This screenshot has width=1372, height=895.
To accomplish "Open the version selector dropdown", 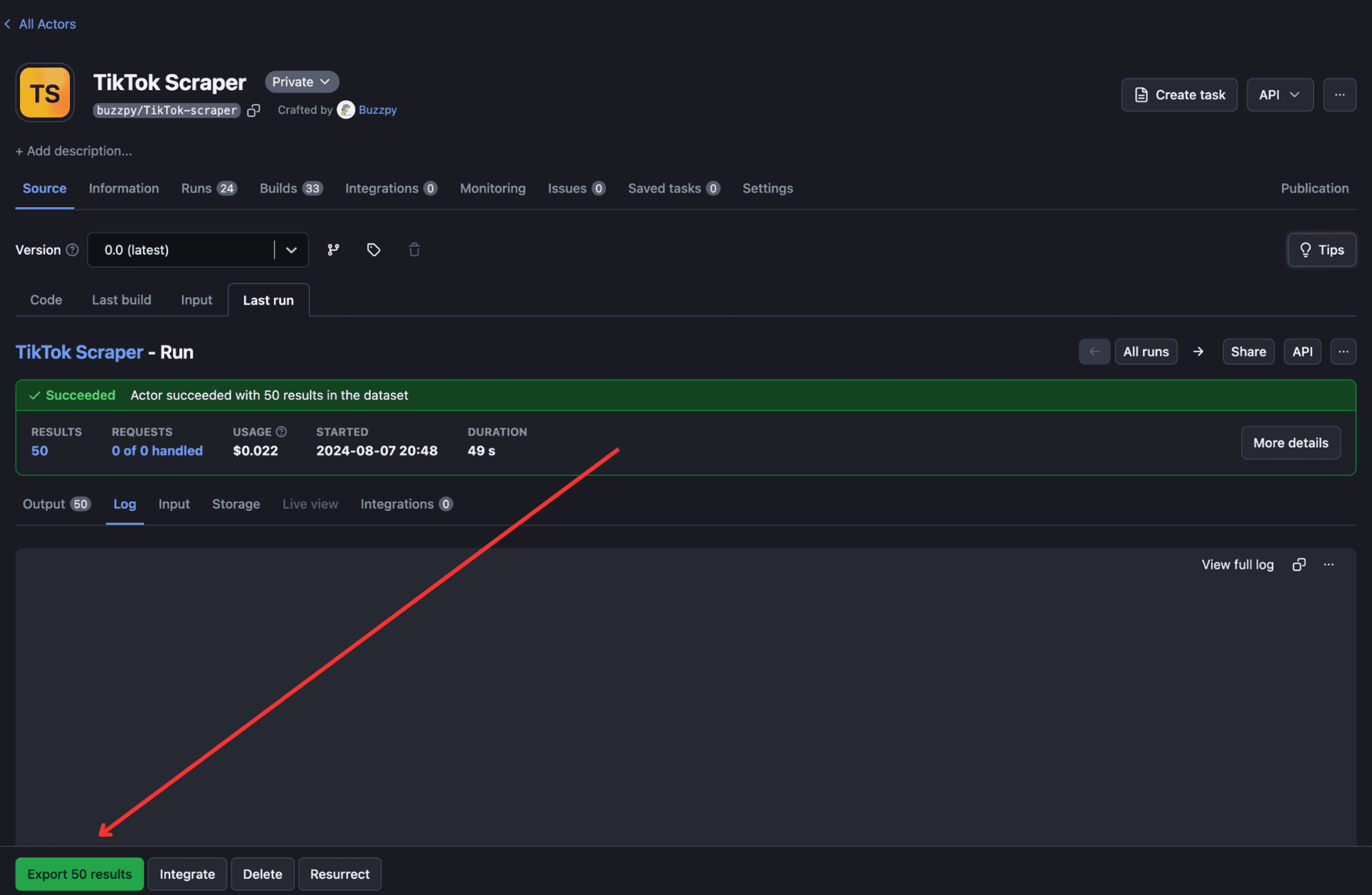I will (291, 250).
